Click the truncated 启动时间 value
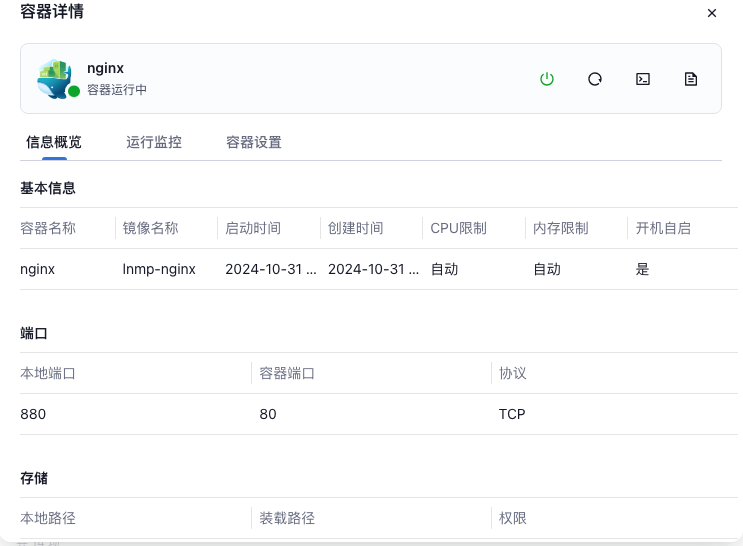 [x=271, y=269]
